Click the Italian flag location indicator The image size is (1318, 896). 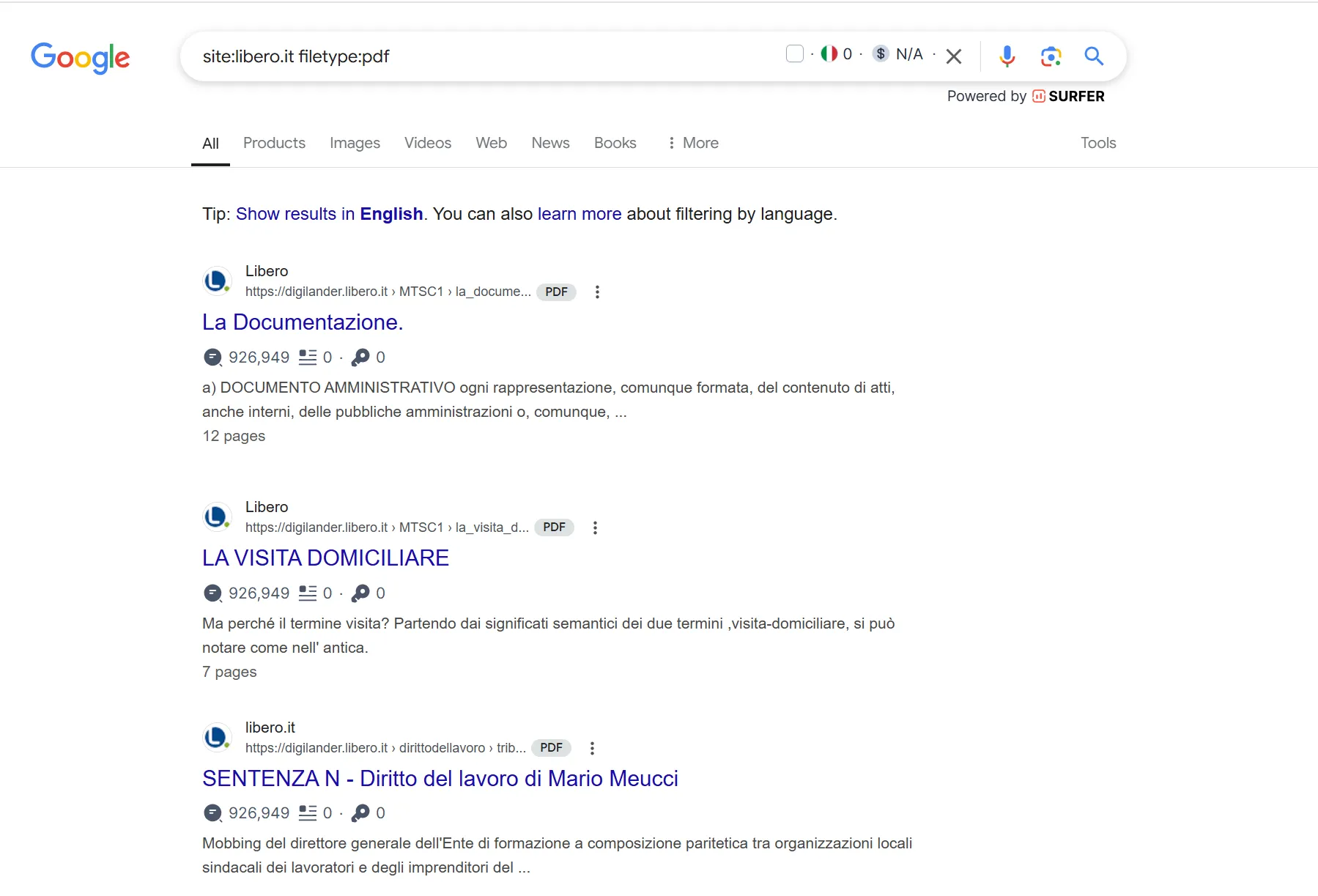[x=829, y=53]
